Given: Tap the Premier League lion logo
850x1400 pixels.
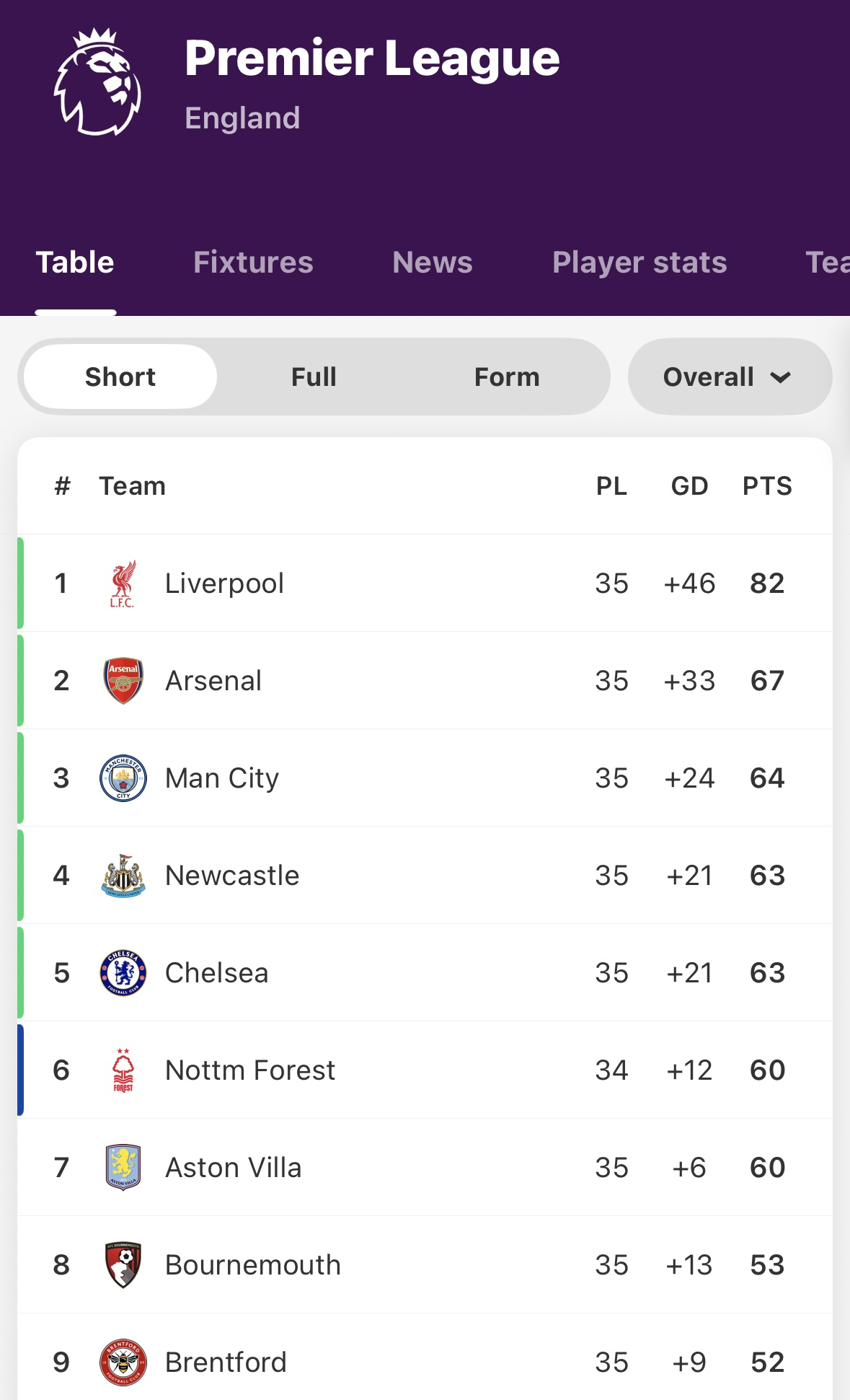Looking at the screenshot, I should click(x=97, y=82).
